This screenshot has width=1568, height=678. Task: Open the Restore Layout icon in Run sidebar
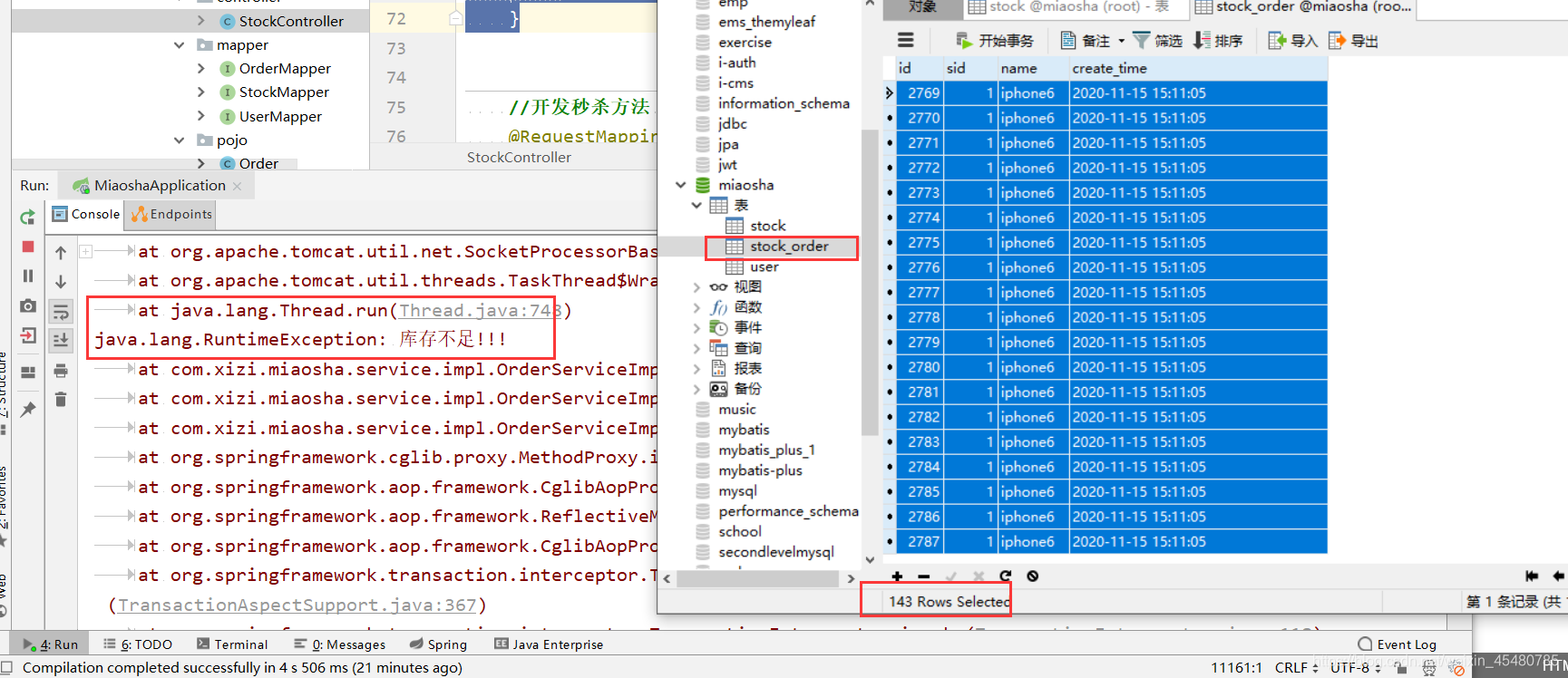point(27,373)
